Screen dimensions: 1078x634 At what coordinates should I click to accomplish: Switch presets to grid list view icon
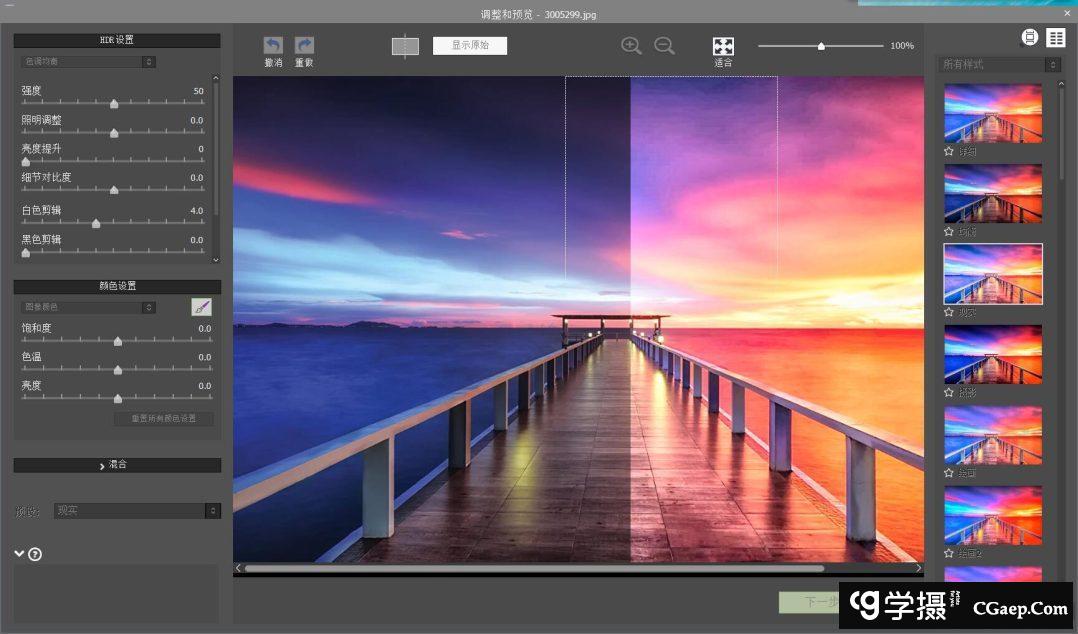tap(1056, 38)
